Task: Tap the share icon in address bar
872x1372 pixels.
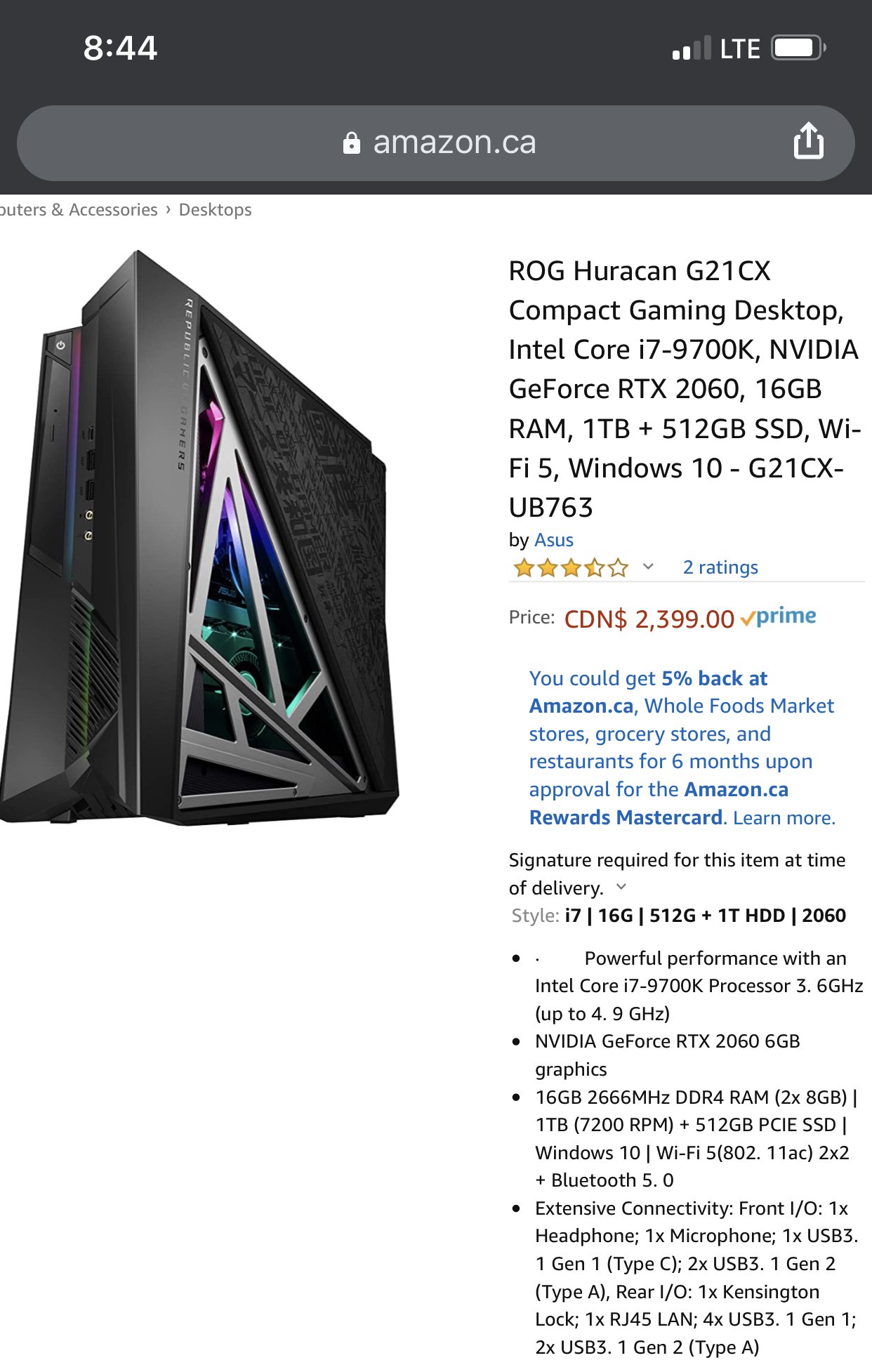Action: pos(808,140)
